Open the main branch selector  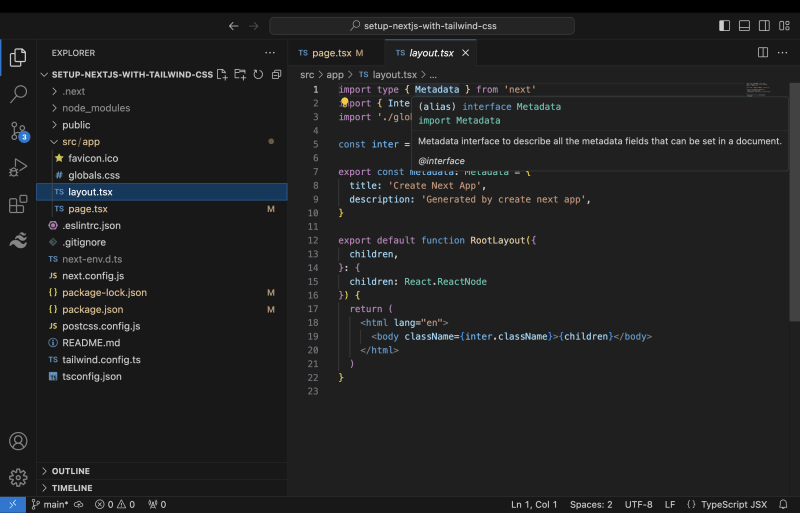[50, 504]
